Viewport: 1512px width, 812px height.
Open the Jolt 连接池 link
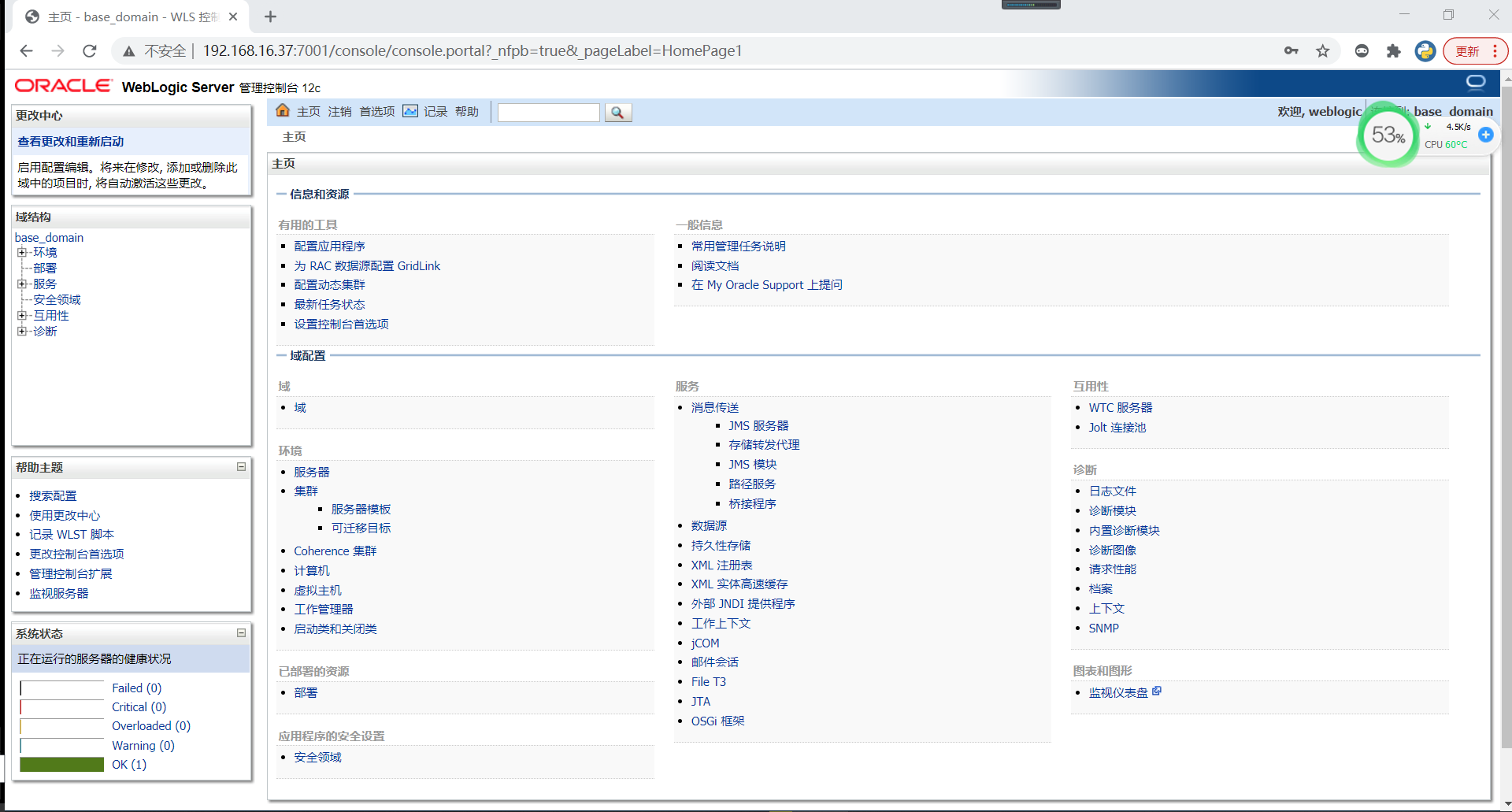tap(1117, 427)
